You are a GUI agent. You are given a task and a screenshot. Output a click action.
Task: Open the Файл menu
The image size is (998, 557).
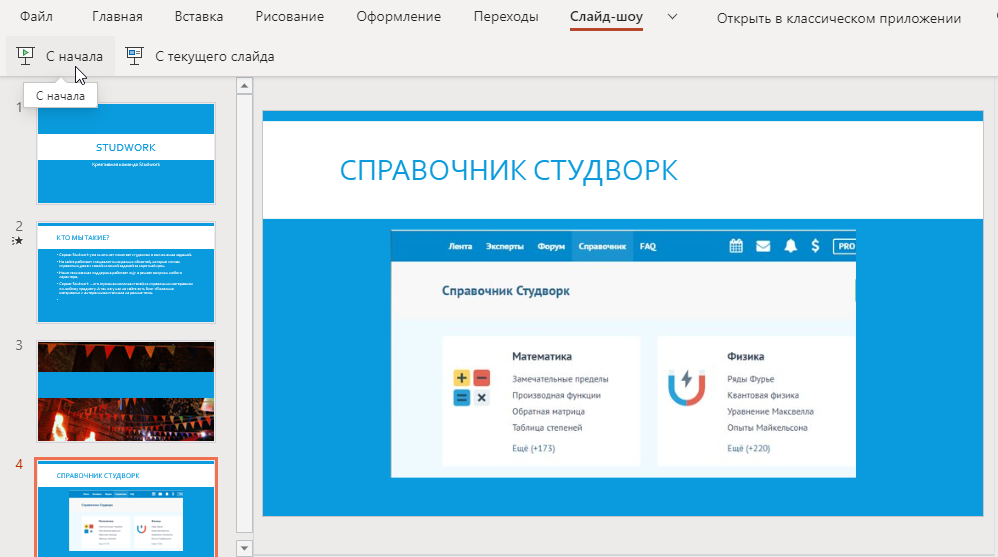[x=37, y=17]
